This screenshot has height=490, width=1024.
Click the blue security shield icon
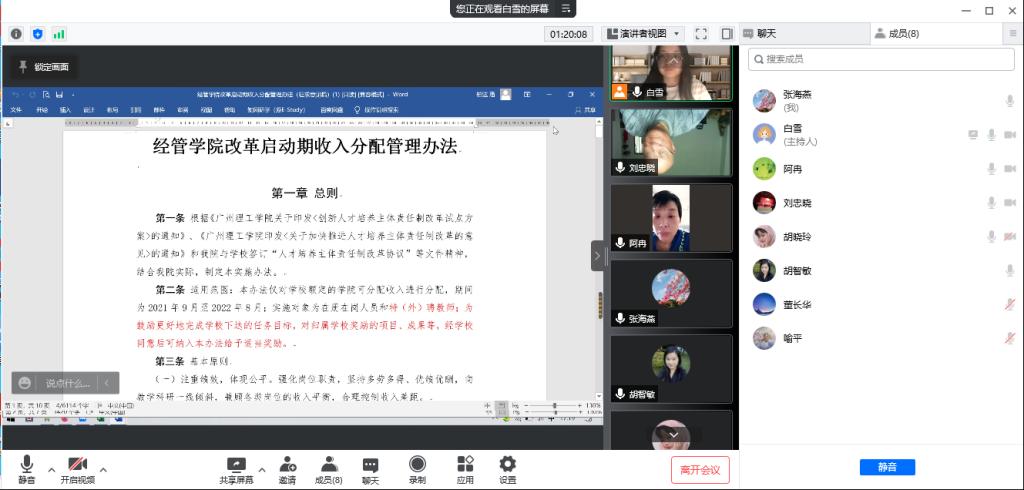pos(38,34)
